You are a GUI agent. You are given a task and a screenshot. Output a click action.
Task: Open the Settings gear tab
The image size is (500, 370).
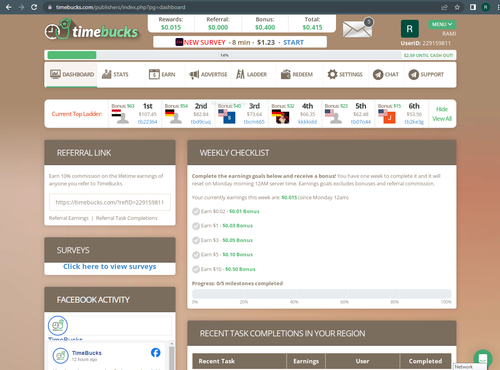tap(345, 74)
